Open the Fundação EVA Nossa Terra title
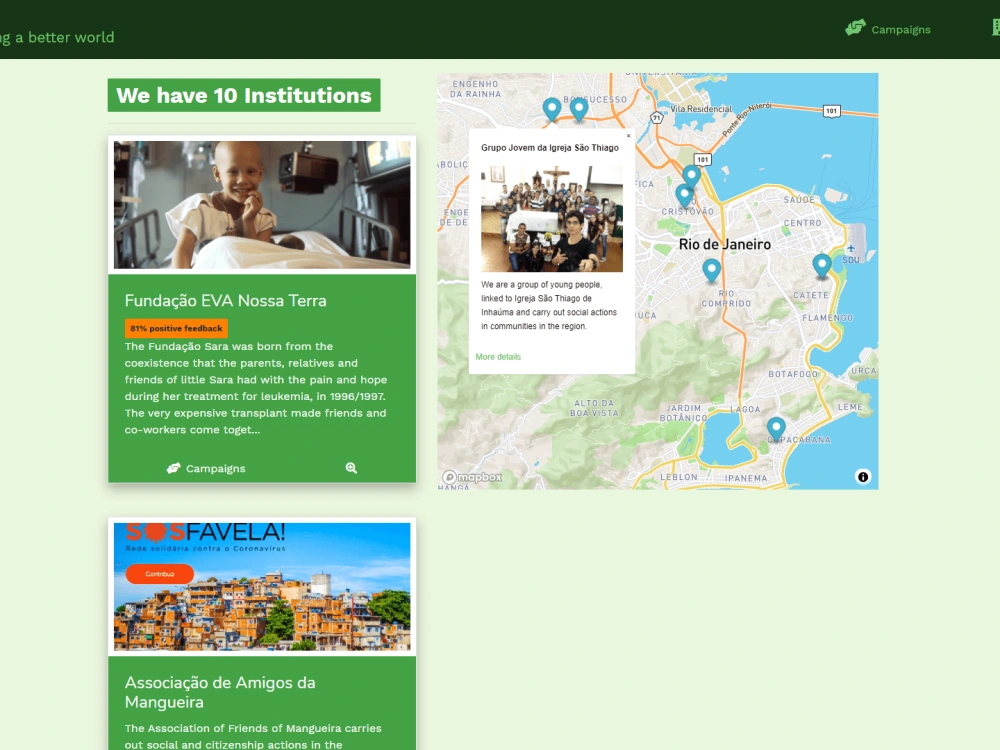The width and height of the screenshot is (1000, 750). (225, 300)
